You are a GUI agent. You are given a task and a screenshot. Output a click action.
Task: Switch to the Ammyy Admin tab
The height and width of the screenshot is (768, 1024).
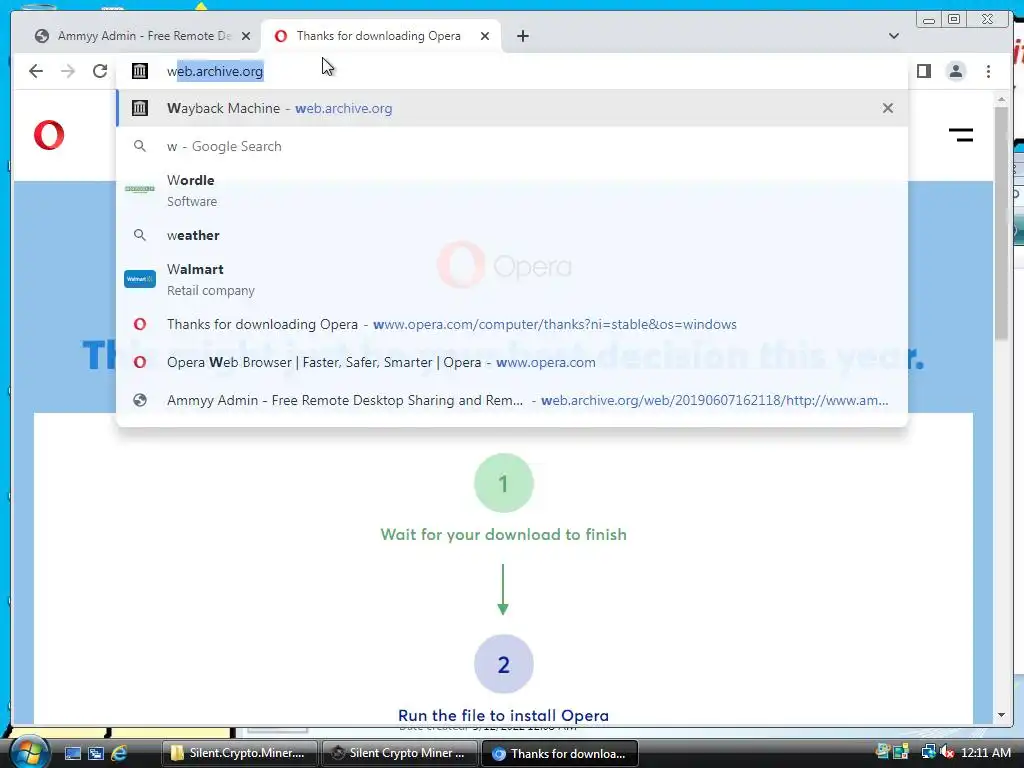[x=140, y=36]
